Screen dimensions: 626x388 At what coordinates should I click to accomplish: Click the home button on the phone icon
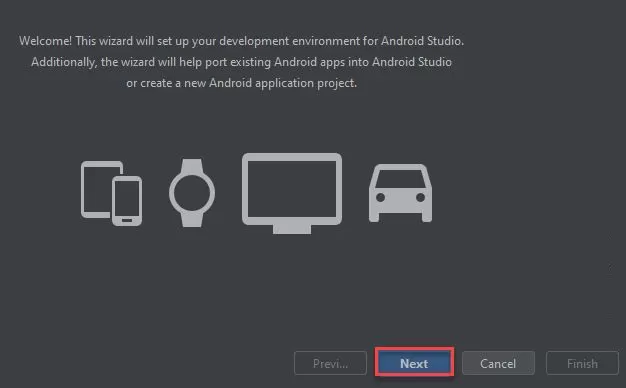(x=127, y=220)
